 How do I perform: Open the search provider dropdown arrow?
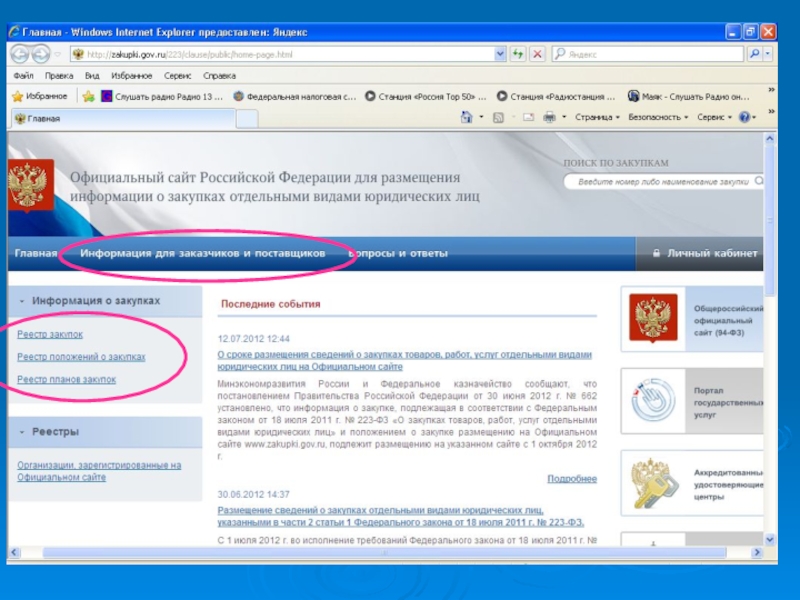767,54
